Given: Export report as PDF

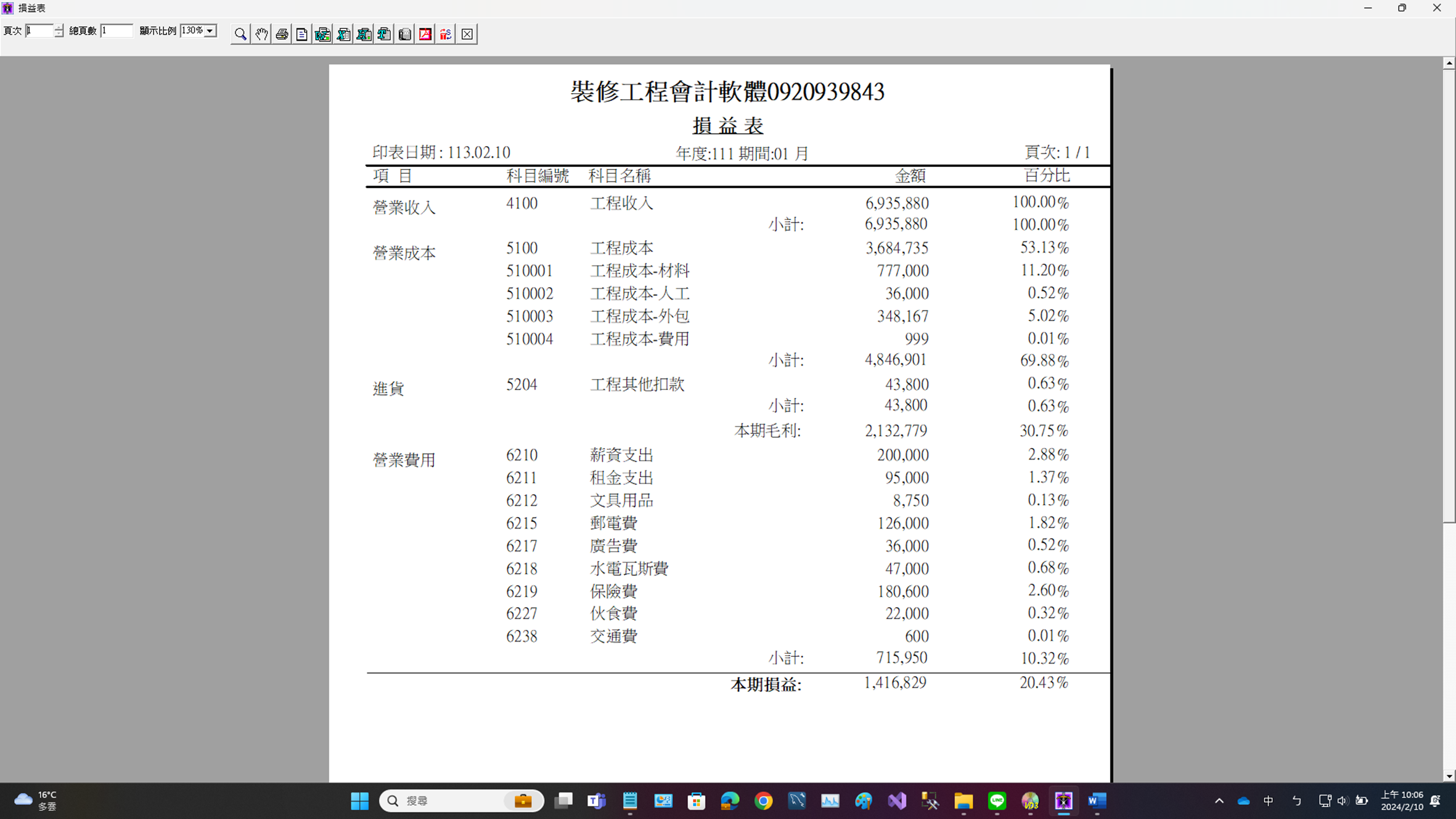Looking at the screenshot, I should click(x=425, y=35).
